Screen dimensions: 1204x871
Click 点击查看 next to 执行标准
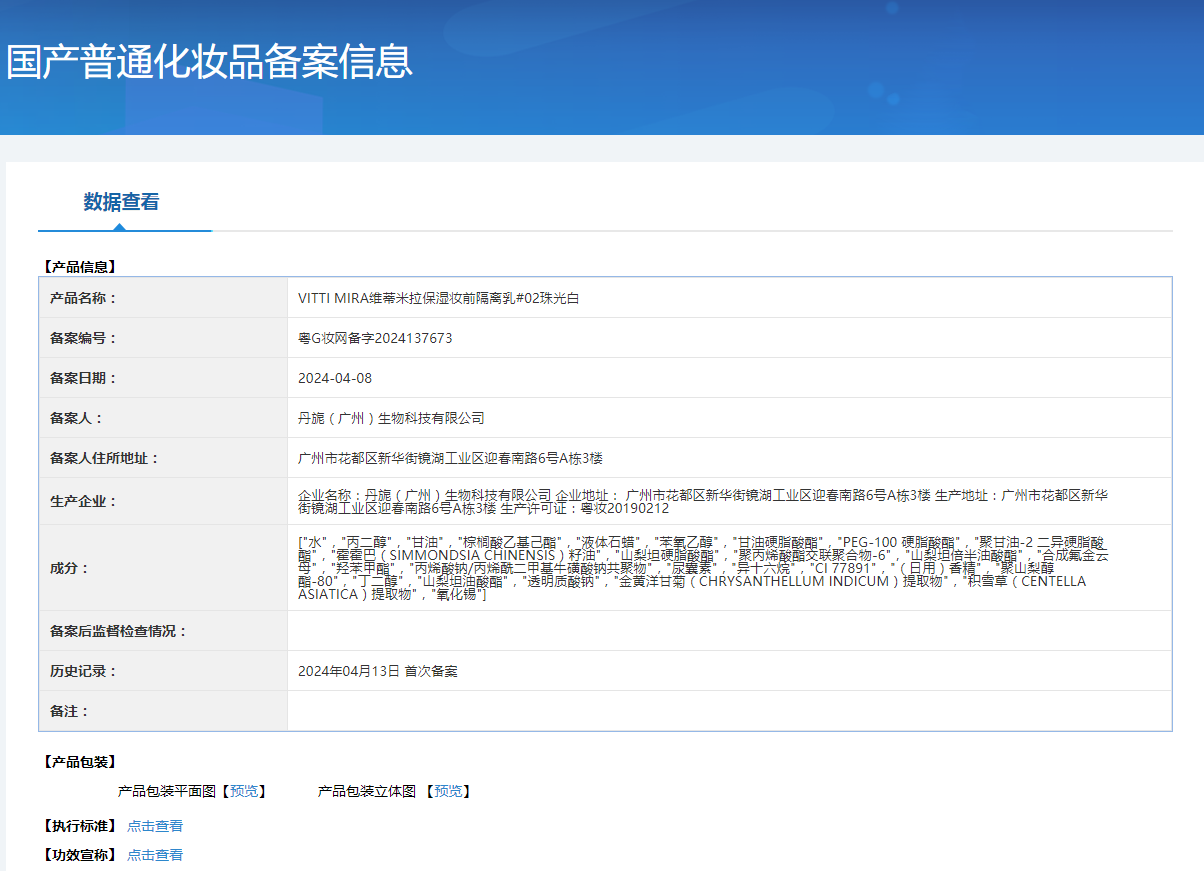click(155, 826)
